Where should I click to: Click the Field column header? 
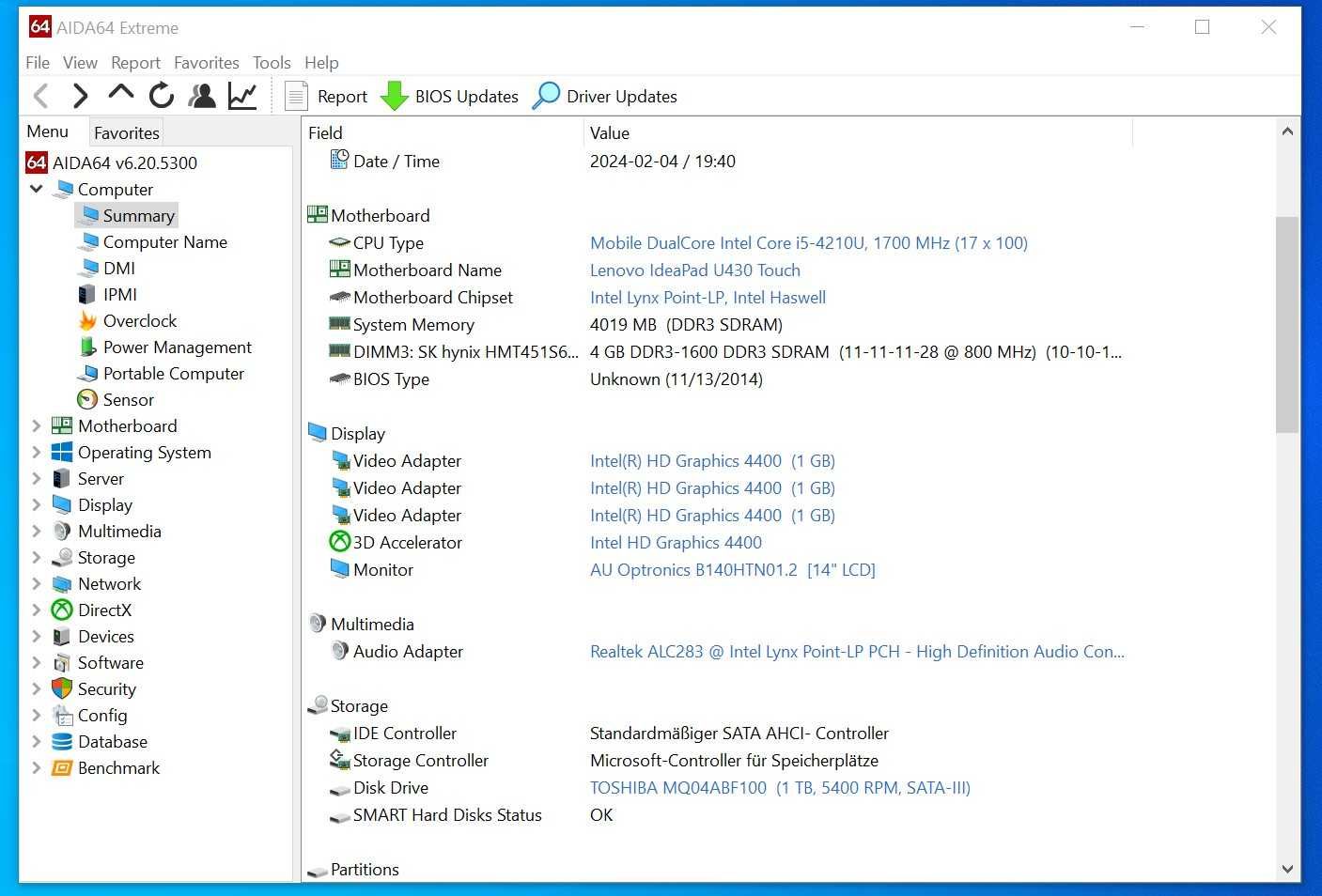[443, 132]
